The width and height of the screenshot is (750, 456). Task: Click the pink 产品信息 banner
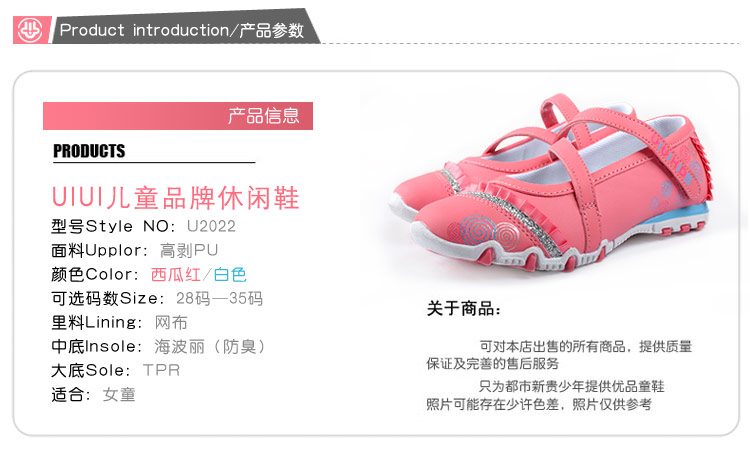pyautogui.click(x=178, y=116)
